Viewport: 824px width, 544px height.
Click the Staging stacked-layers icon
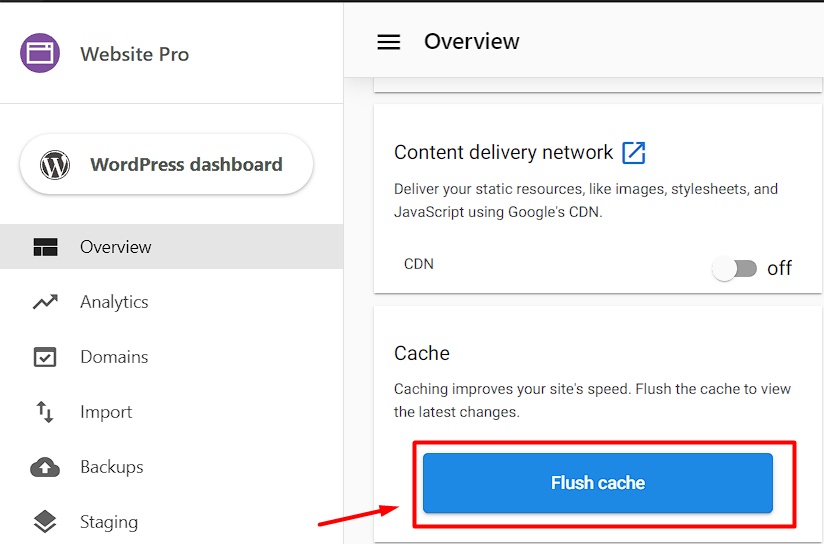(x=45, y=522)
